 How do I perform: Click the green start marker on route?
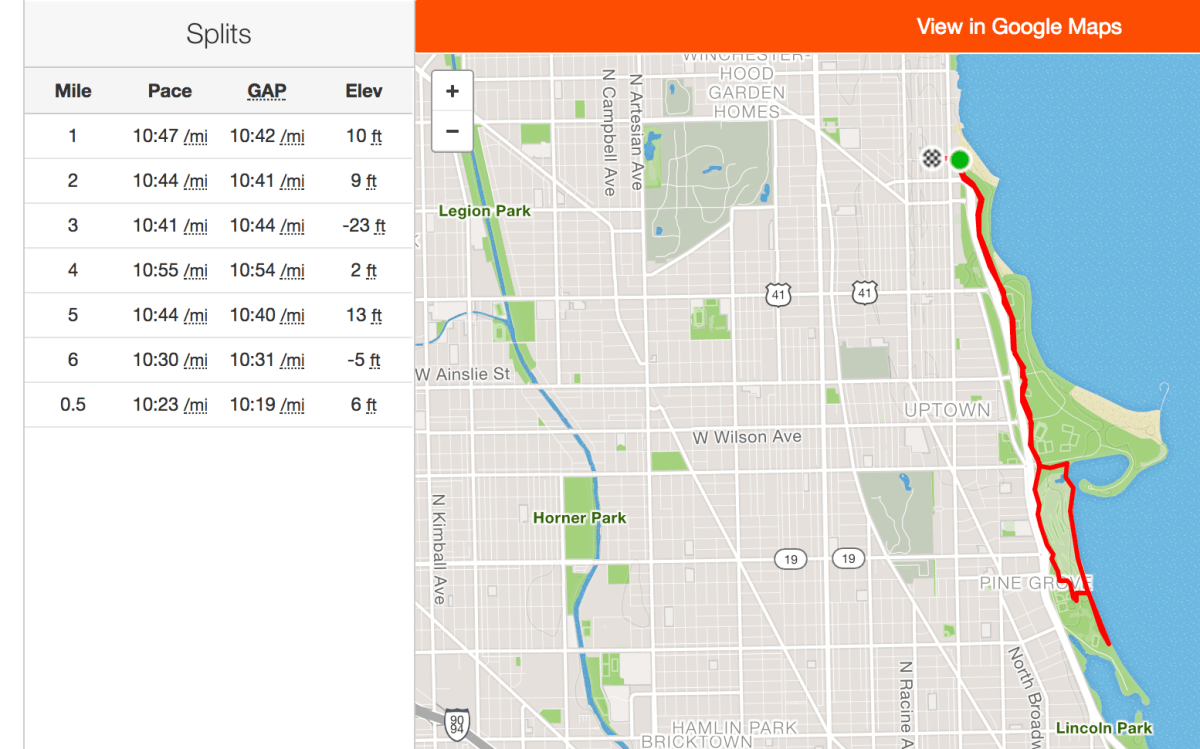[960, 160]
